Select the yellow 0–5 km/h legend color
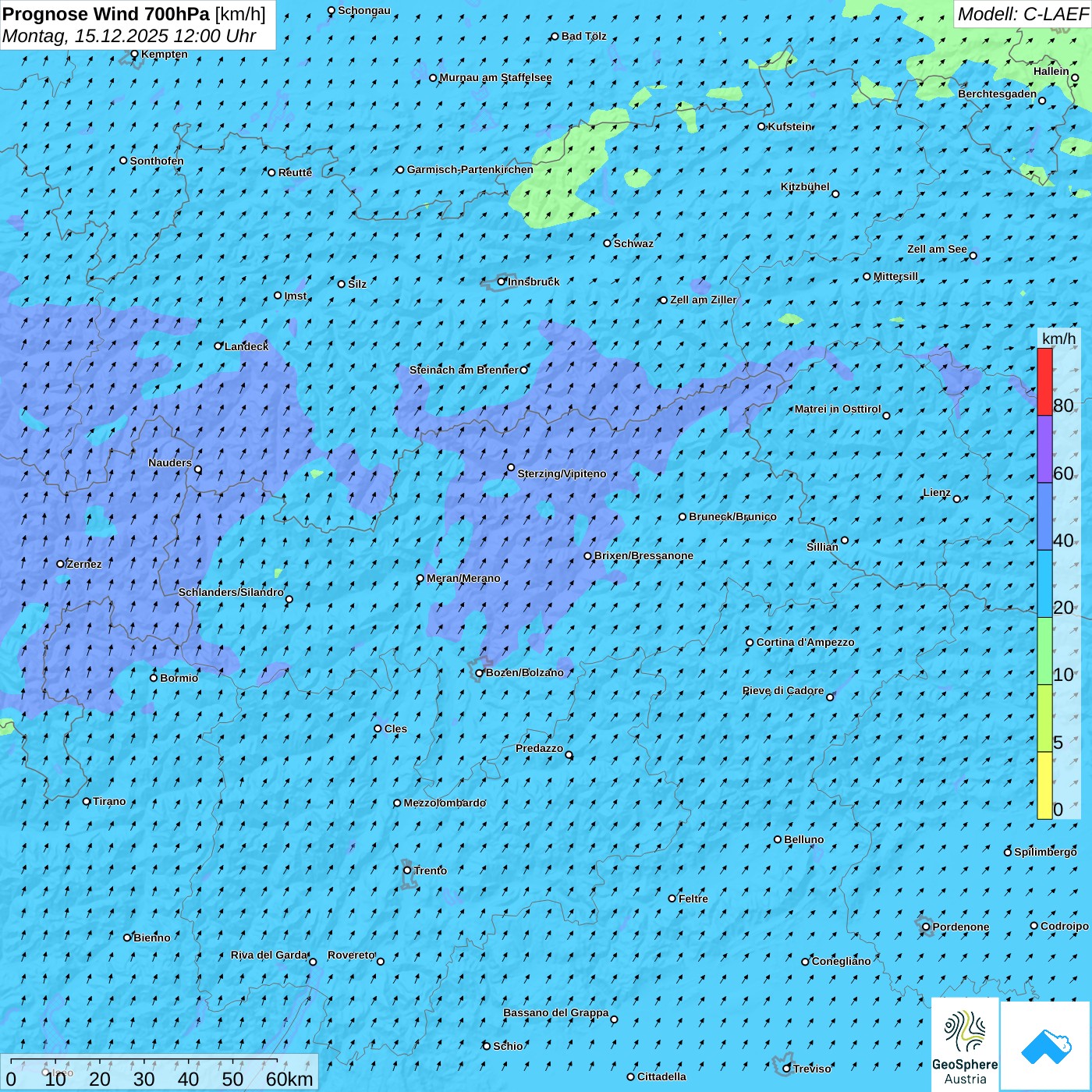This screenshot has width=1092, height=1092. click(x=1044, y=785)
